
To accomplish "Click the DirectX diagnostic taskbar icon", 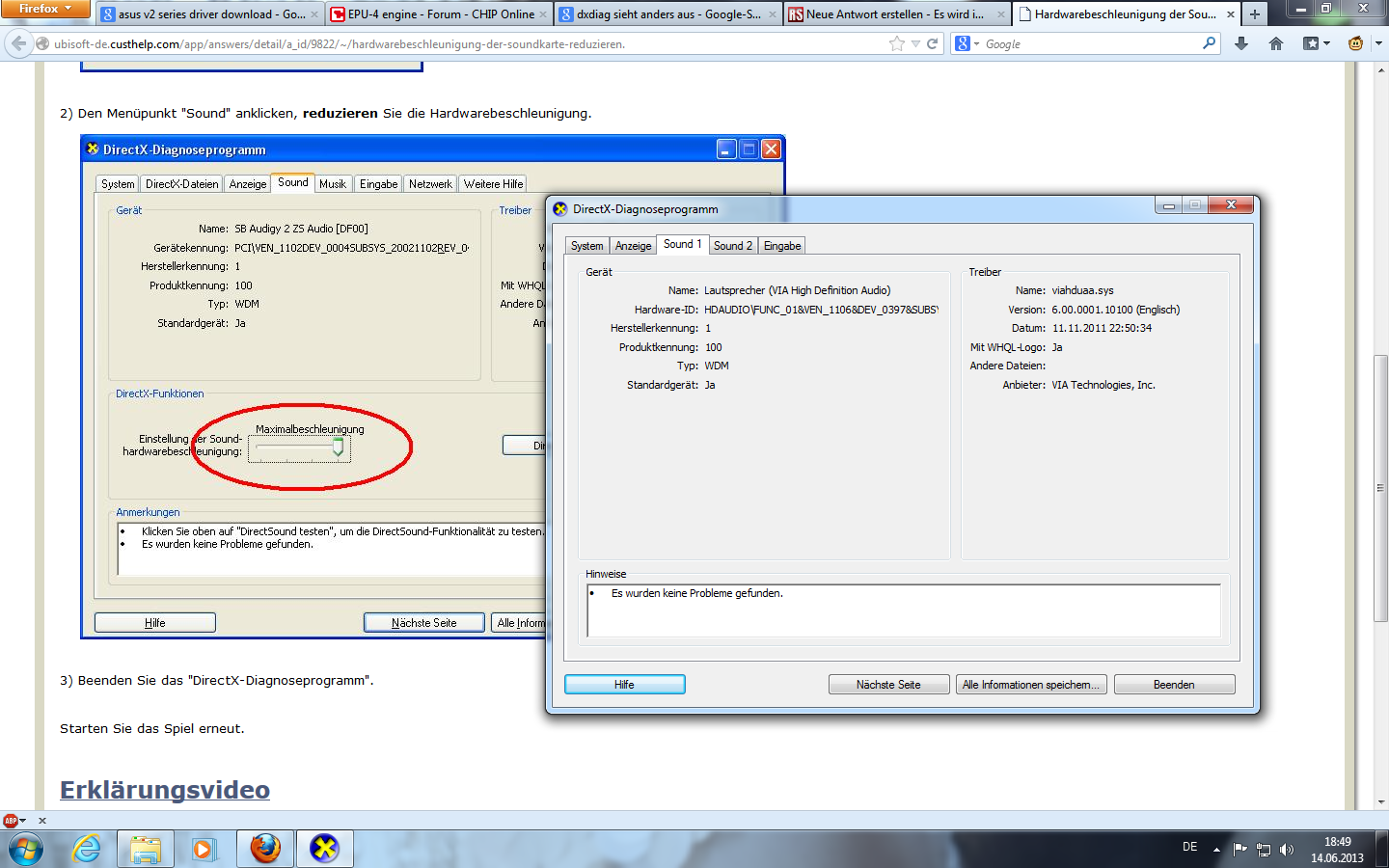I will tap(325, 849).
